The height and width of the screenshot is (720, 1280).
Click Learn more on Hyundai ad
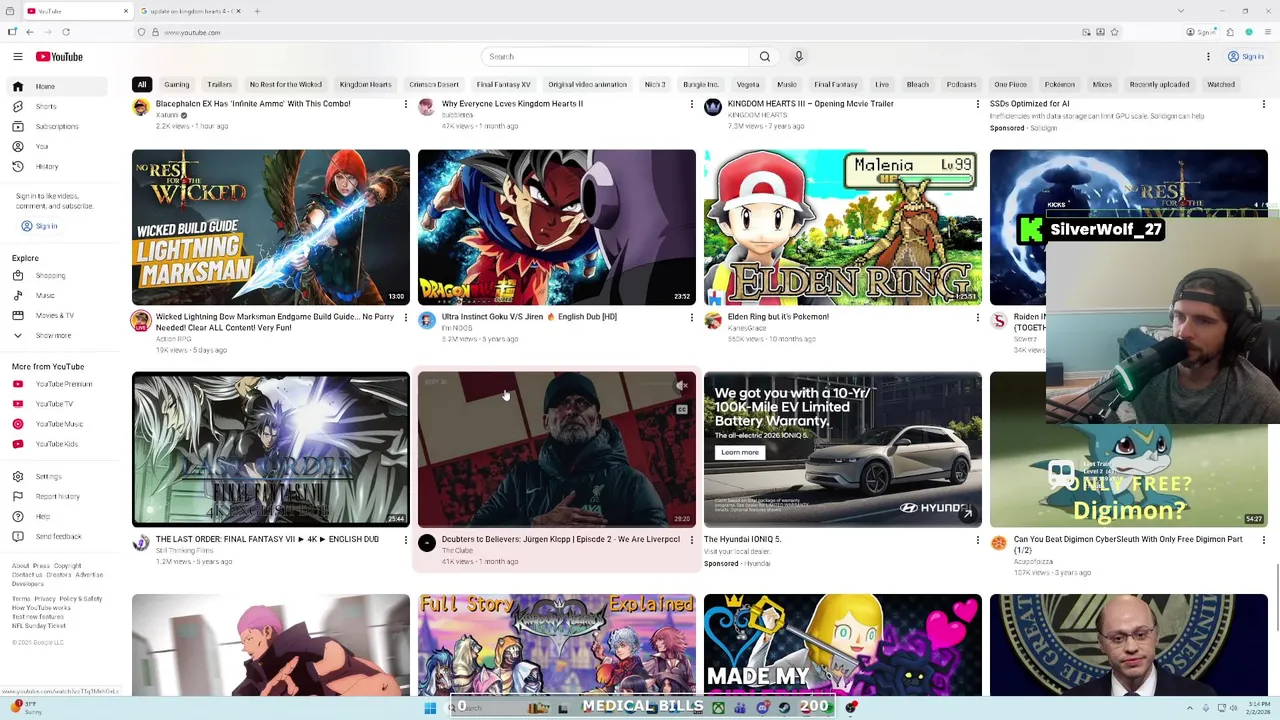pyautogui.click(x=740, y=452)
